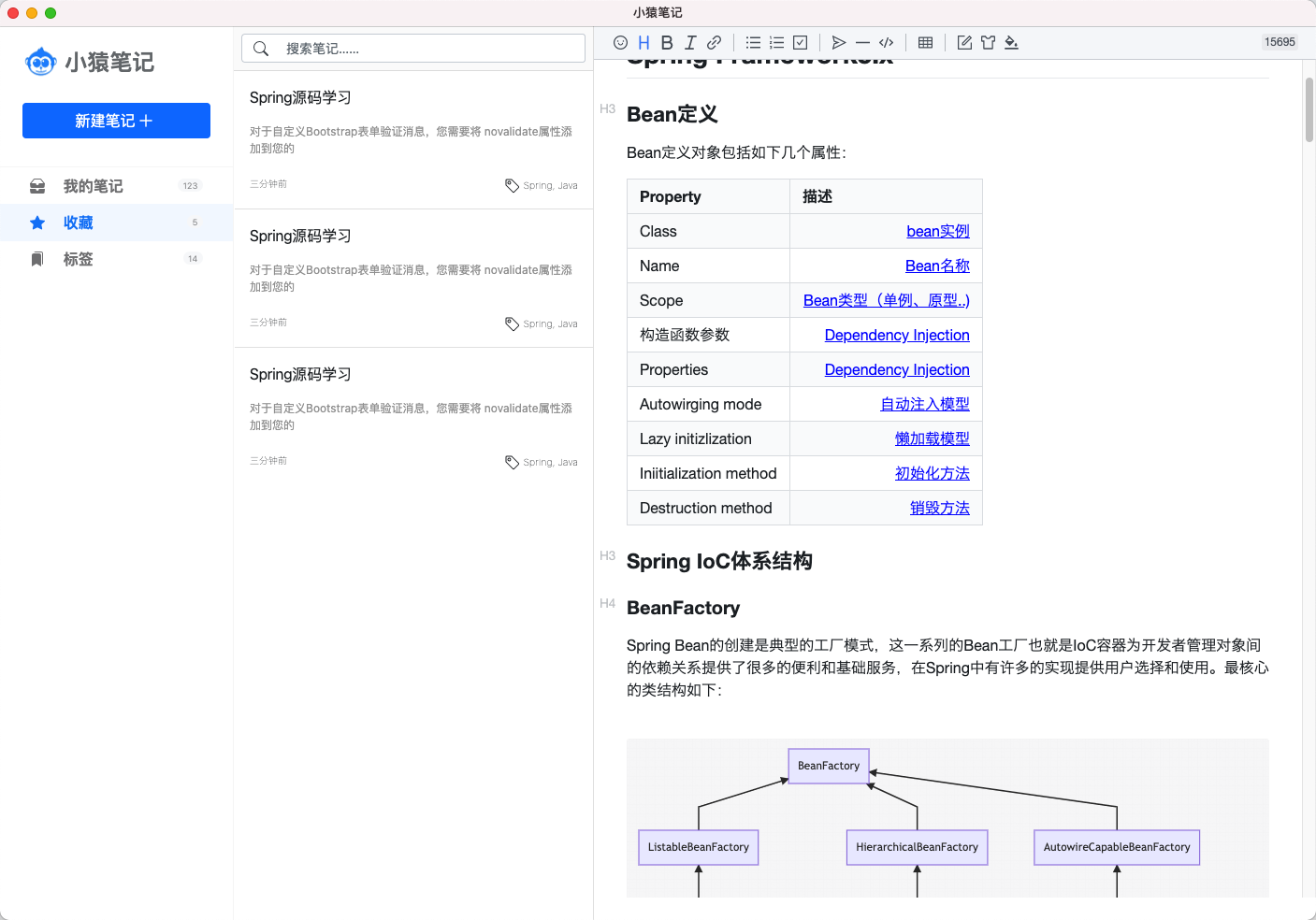Follow the Bean名称 link

[937, 266]
